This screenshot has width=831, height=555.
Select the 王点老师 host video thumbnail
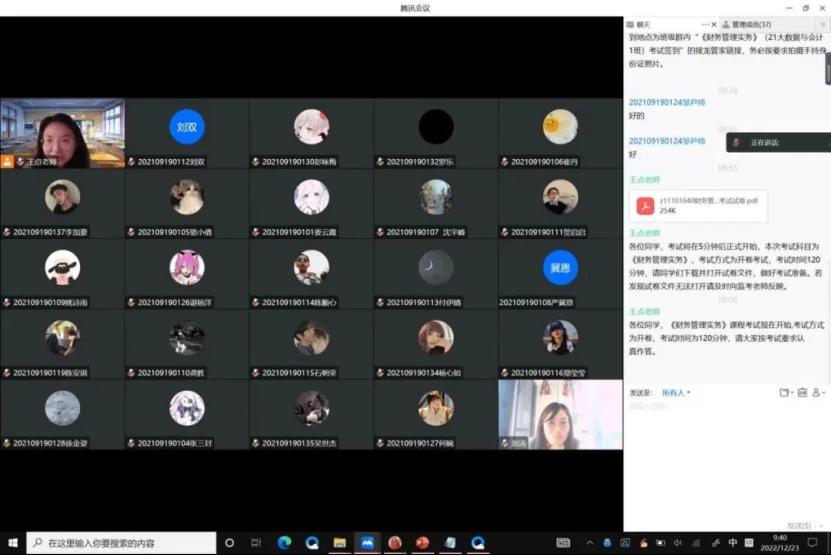pyautogui.click(x=62, y=133)
